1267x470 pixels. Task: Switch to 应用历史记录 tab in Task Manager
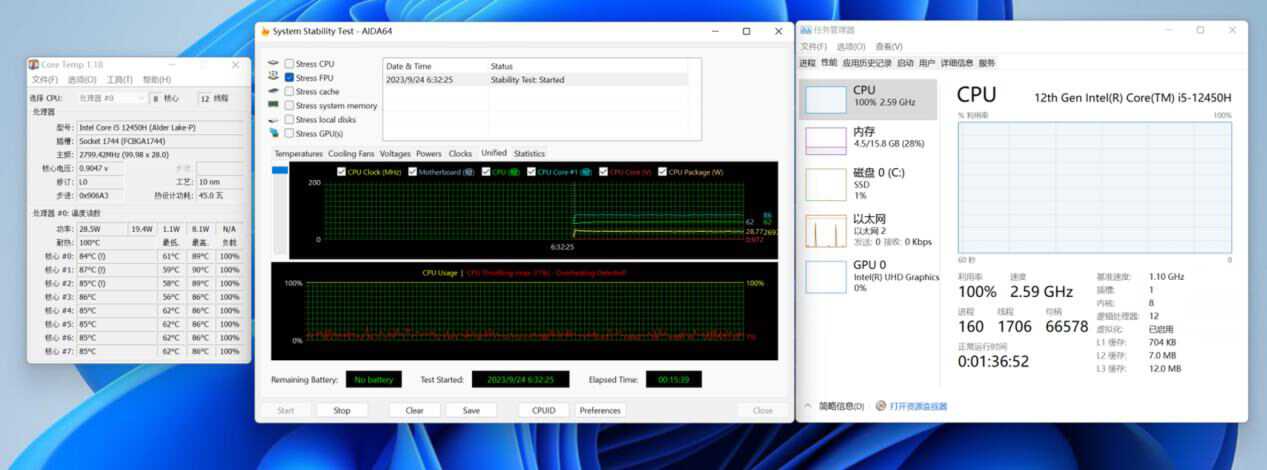coord(866,62)
